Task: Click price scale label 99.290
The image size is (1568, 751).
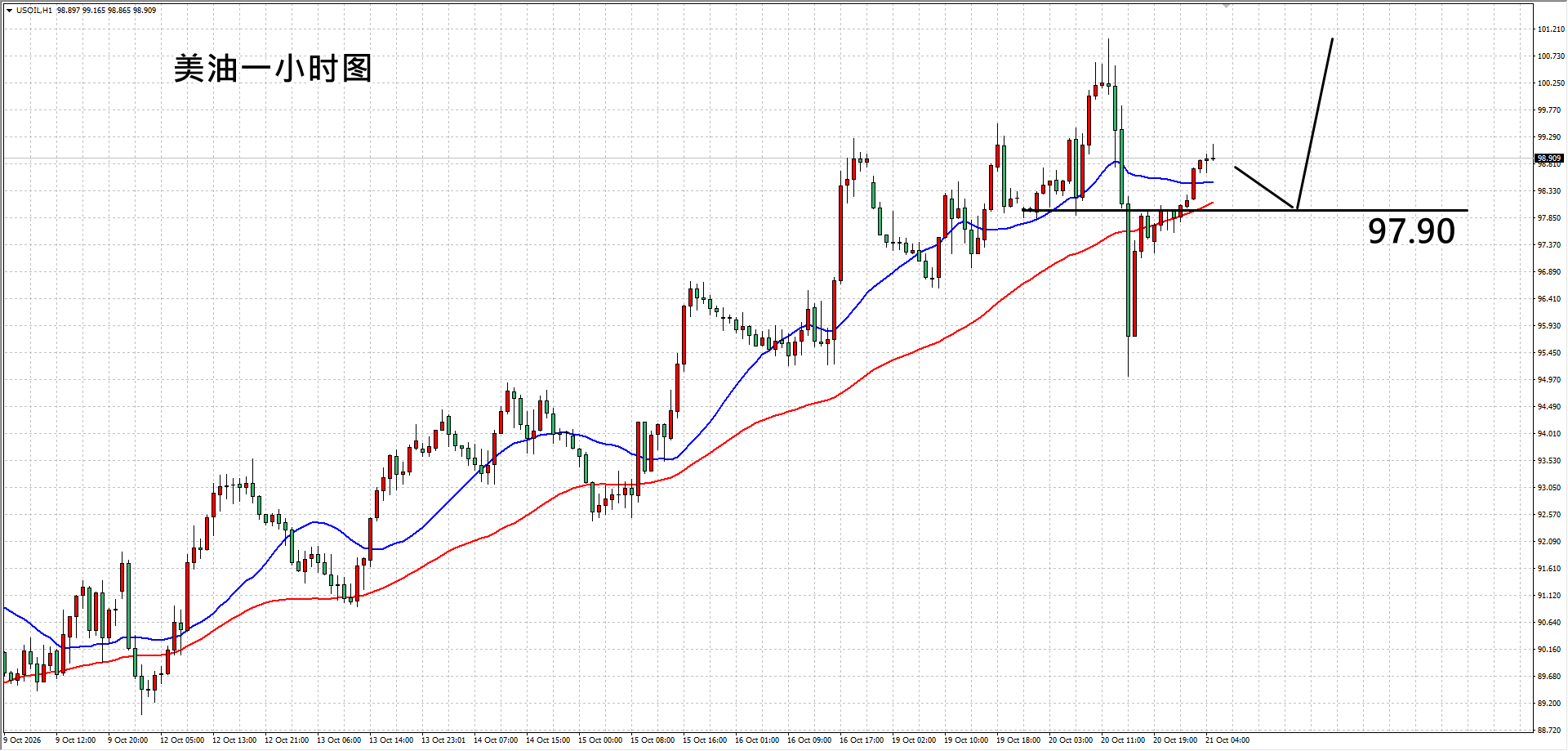Action: click(x=1549, y=137)
